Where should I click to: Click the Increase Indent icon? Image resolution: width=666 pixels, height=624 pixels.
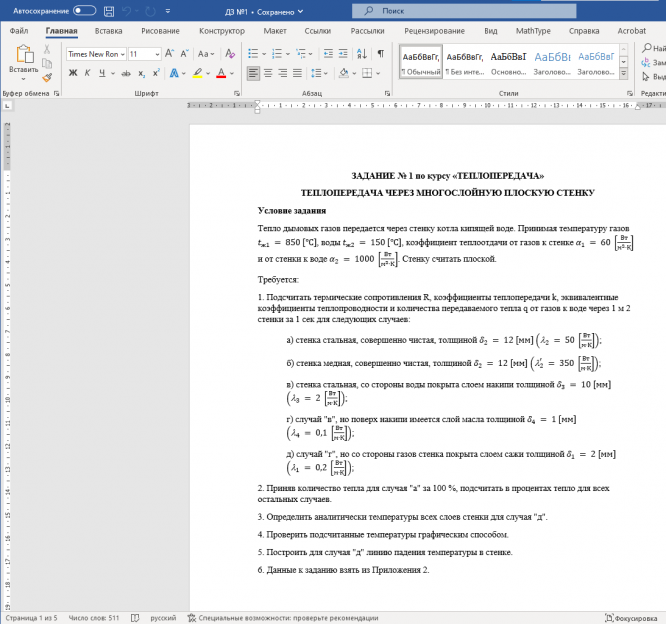[x=343, y=54]
